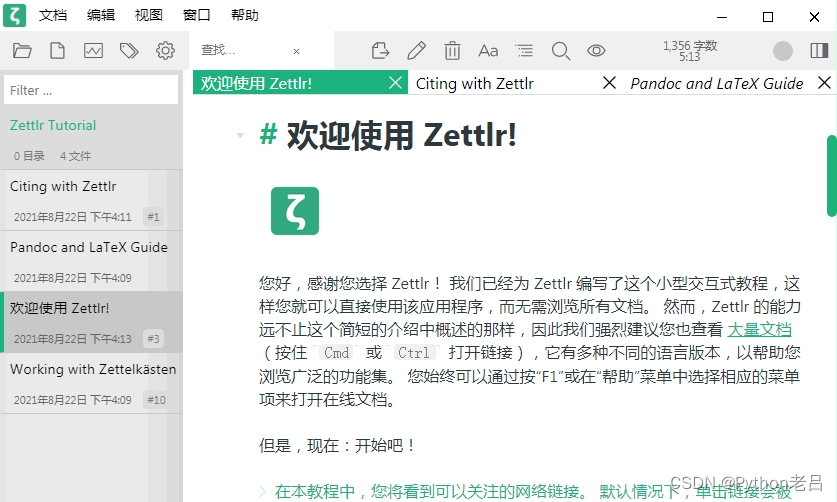Click the line 但是，现在：开始吧！
Image resolution: width=837 pixels, height=502 pixels.
point(337,445)
